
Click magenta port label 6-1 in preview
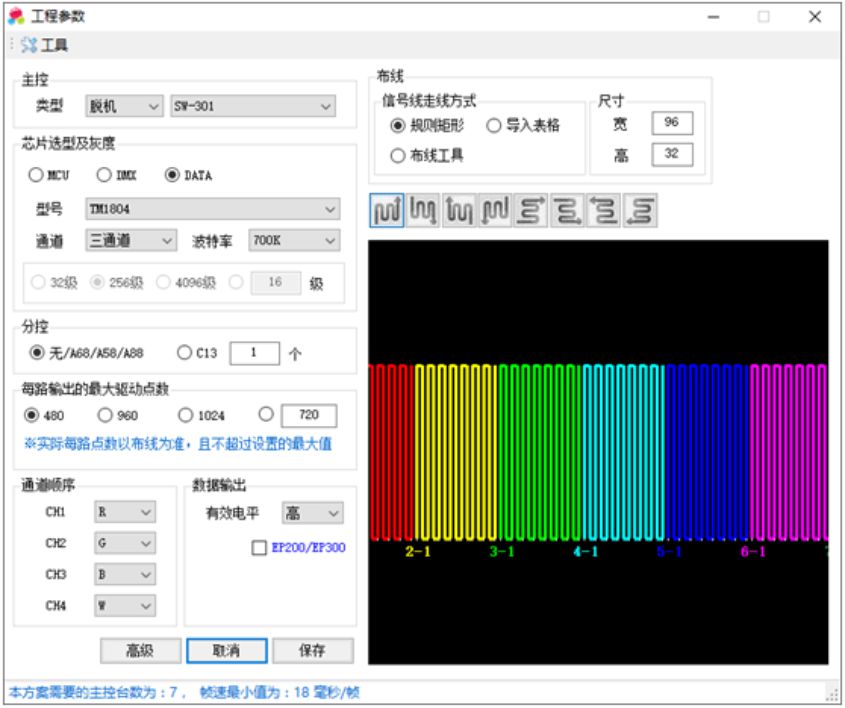753,551
